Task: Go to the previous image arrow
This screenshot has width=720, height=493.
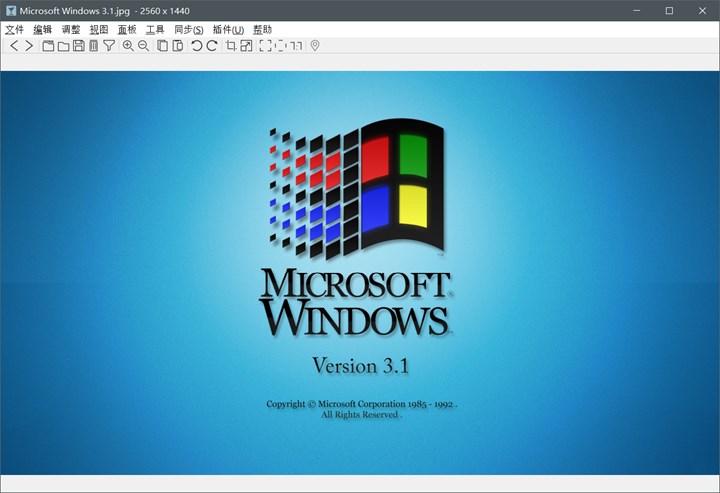Action: pyautogui.click(x=14, y=45)
